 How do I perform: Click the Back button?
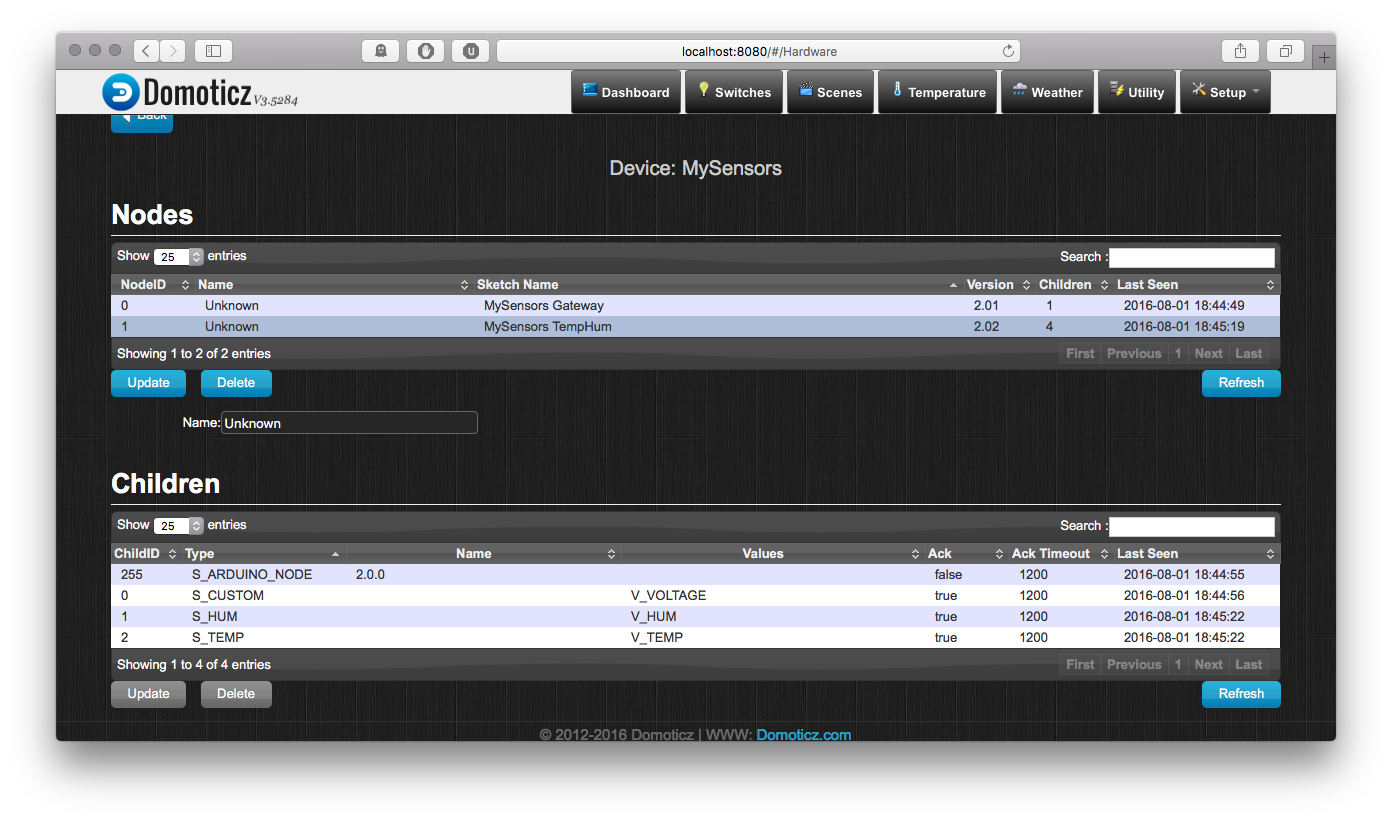pyautogui.click(x=142, y=120)
